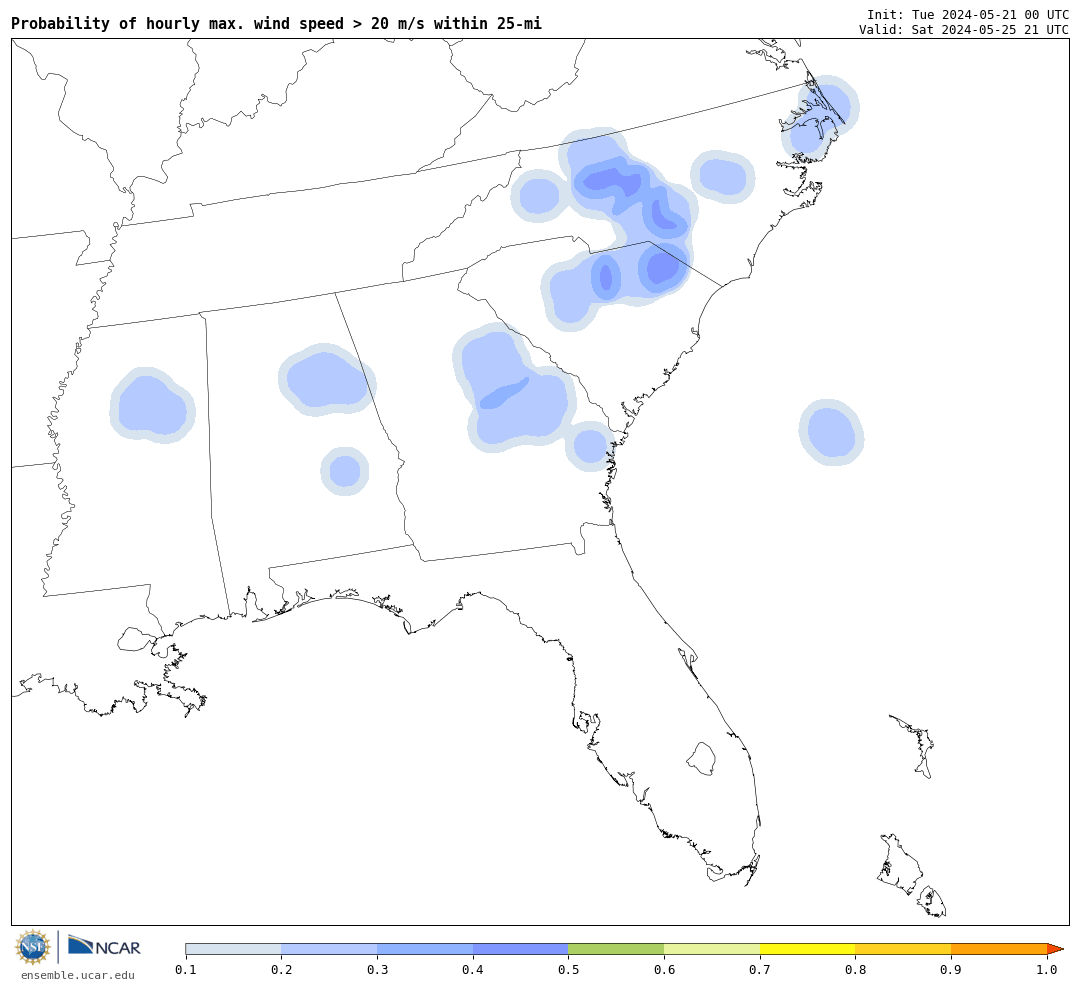Click the 0.6 colorbar tick label
1080x988 pixels.
665,970
